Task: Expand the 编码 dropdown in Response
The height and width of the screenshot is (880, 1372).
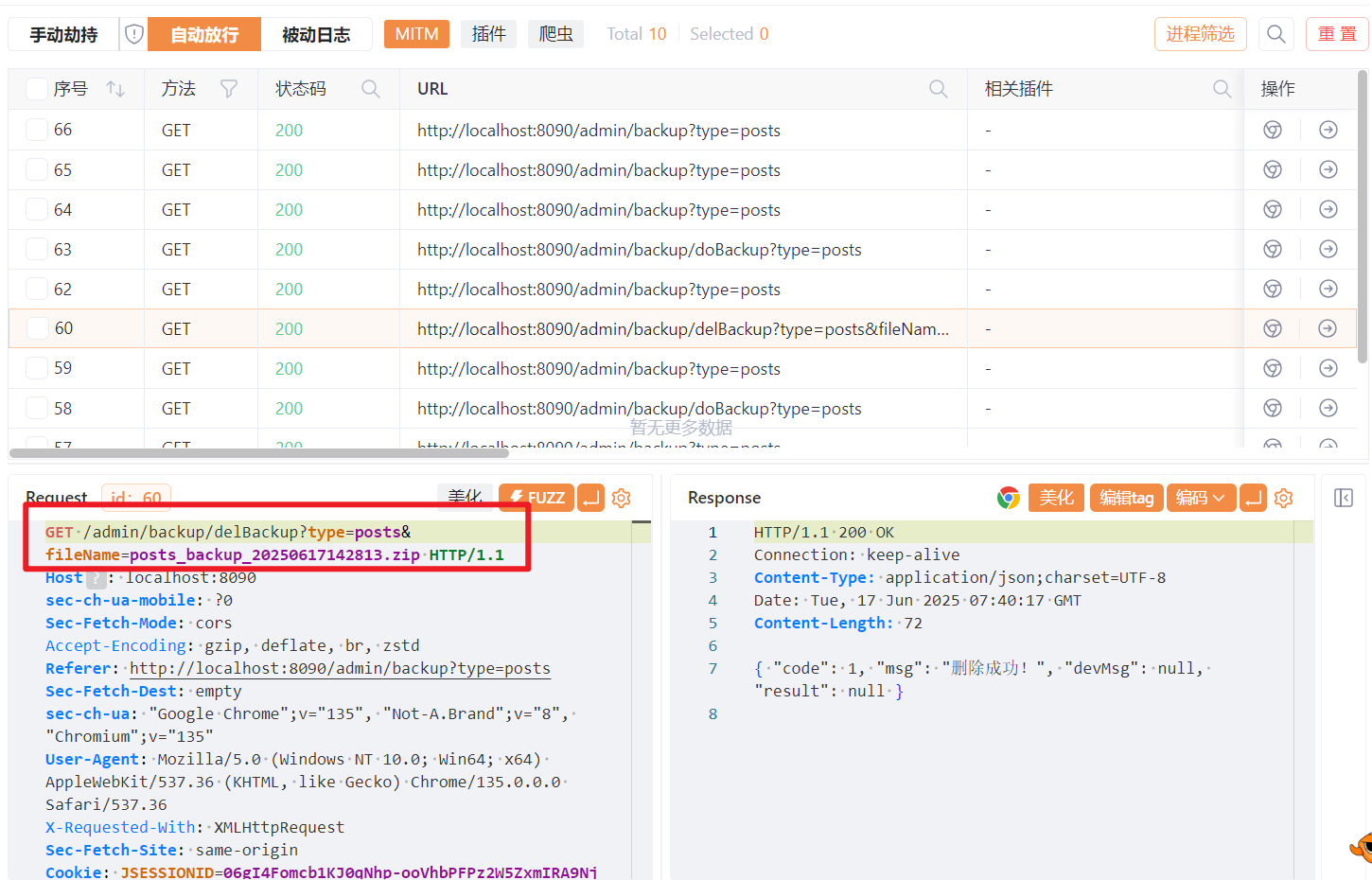Action: (x=1200, y=498)
